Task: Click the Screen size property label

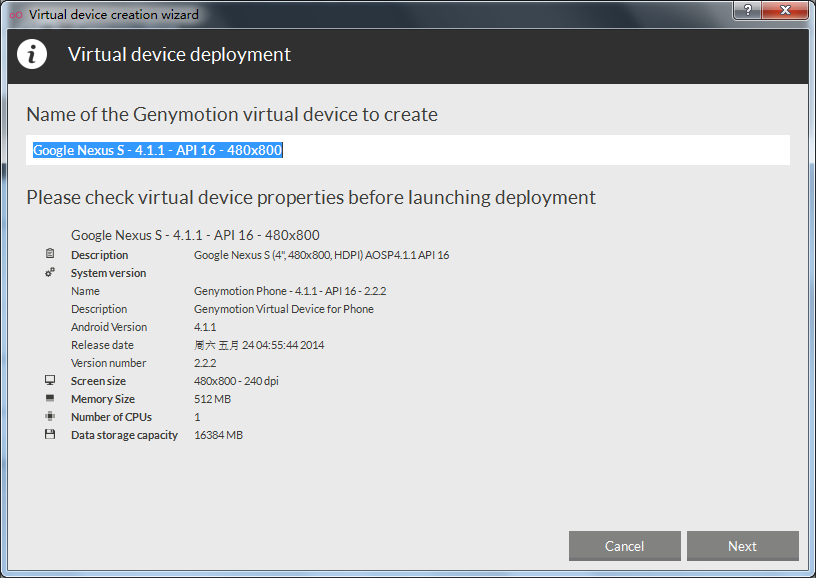Action: click(x=98, y=381)
